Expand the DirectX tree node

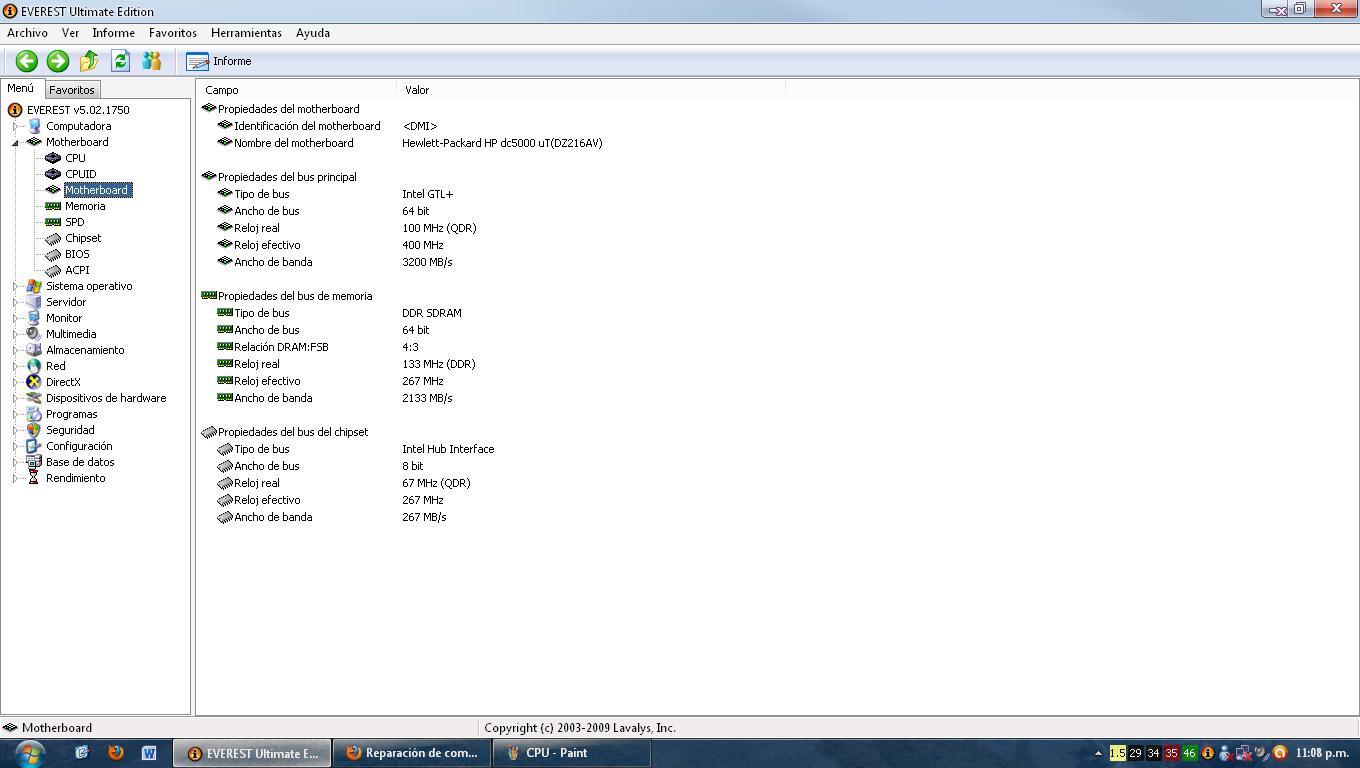pos(15,382)
